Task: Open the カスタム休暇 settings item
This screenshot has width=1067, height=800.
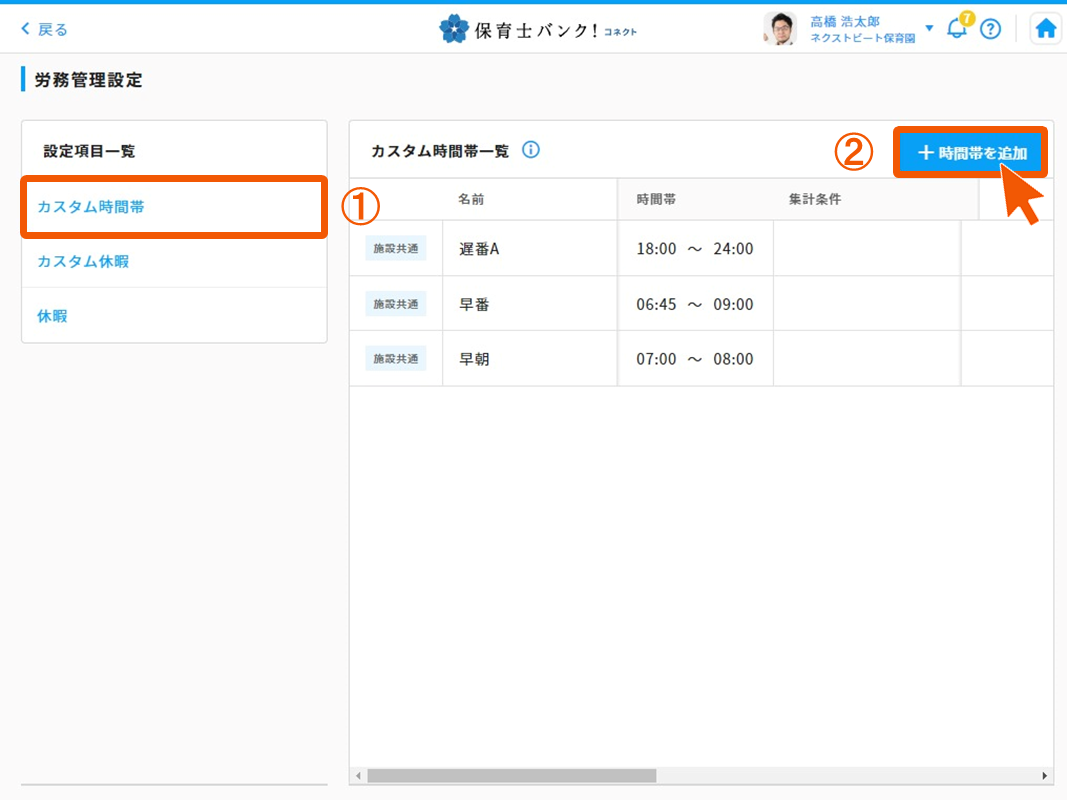Action: pos(83,261)
